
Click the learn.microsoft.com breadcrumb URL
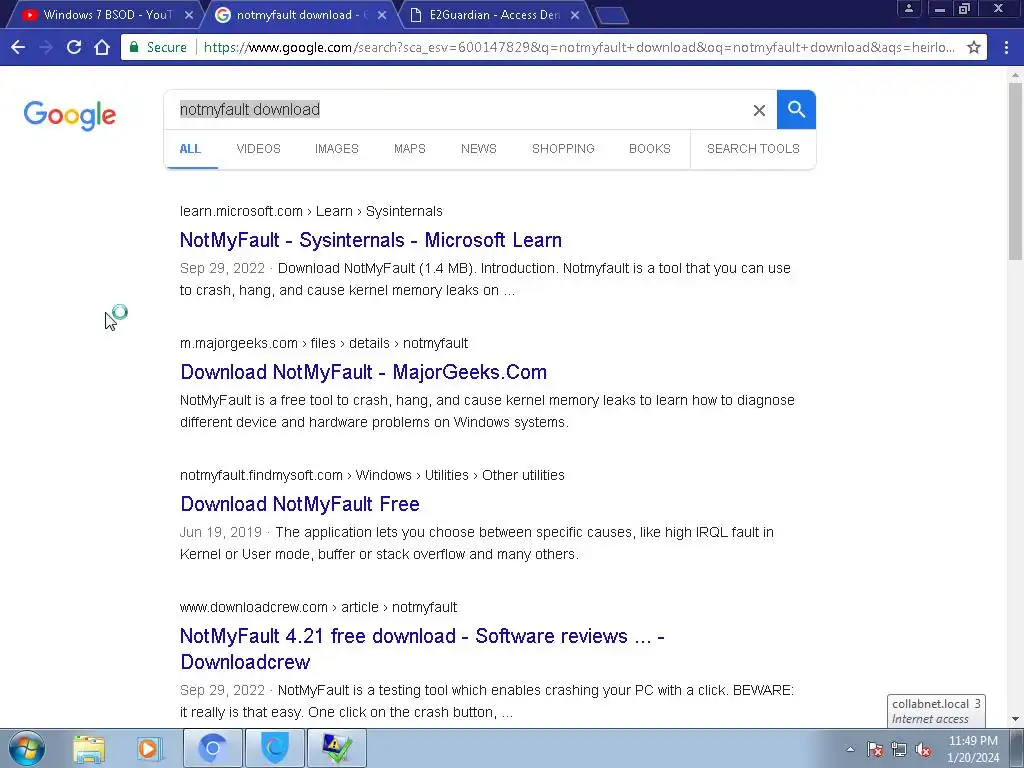click(311, 212)
